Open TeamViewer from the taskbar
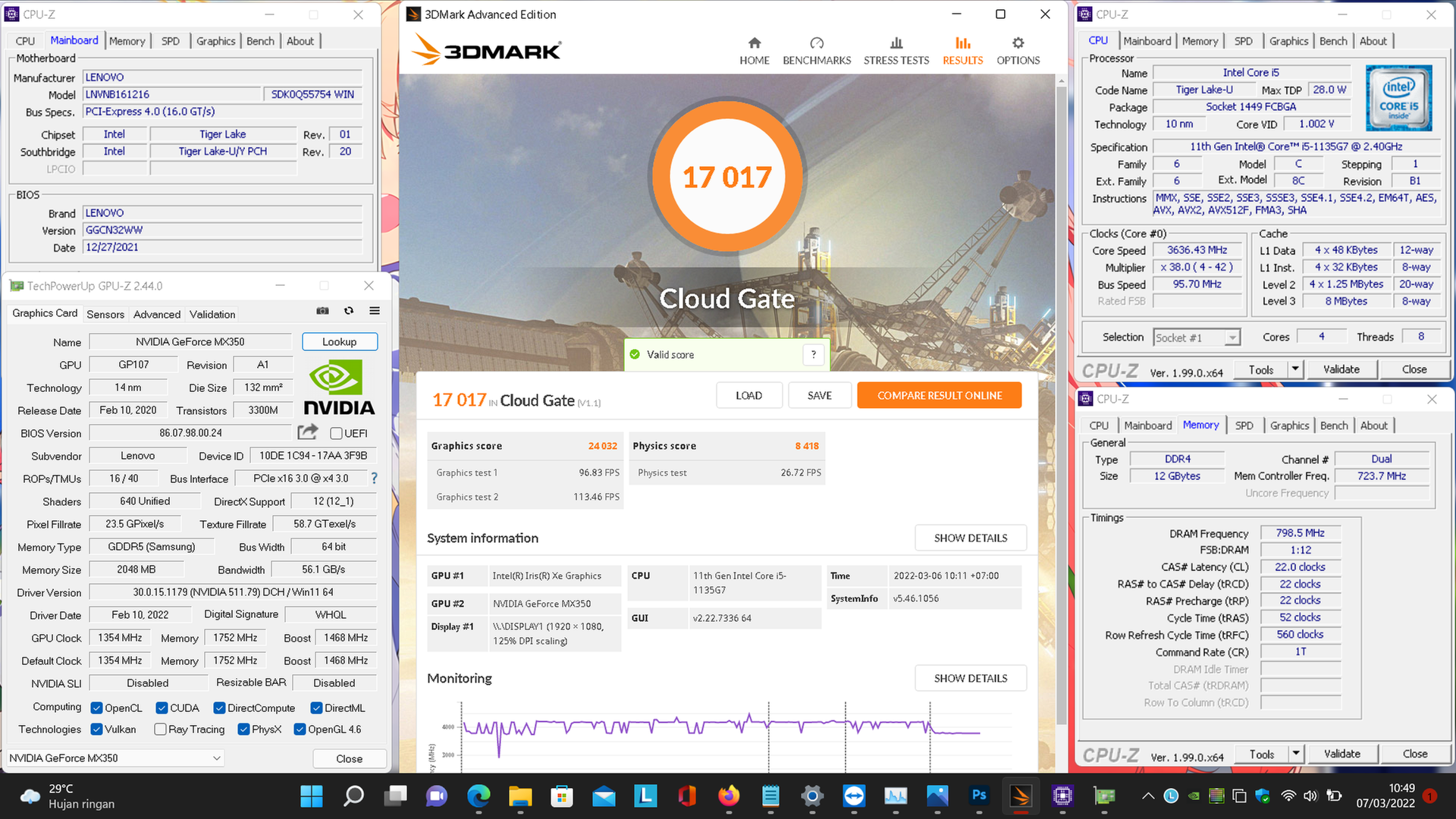This screenshot has width=1456, height=819. tap(854, 796)
